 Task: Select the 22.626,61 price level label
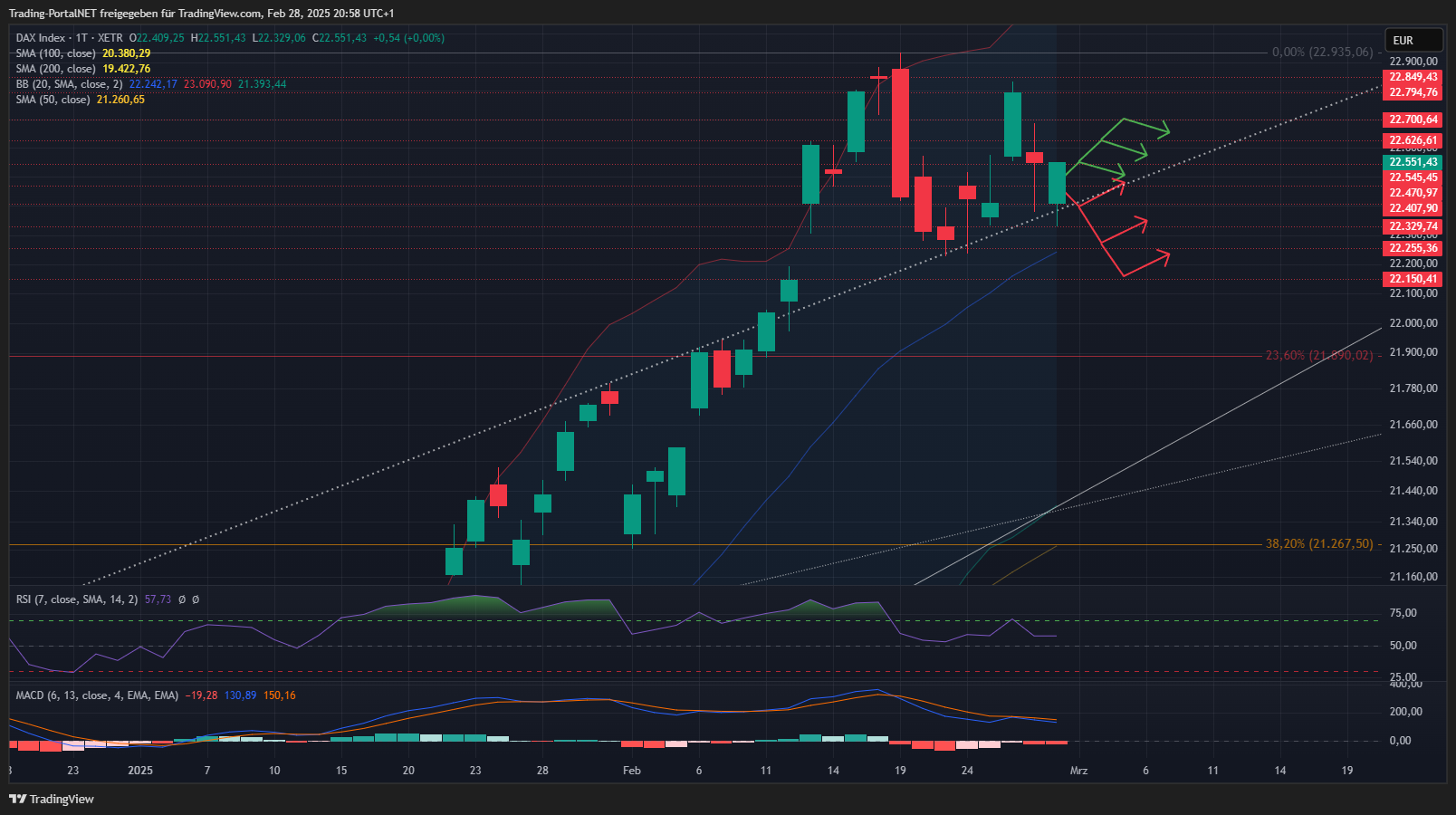click(1413, 140)
